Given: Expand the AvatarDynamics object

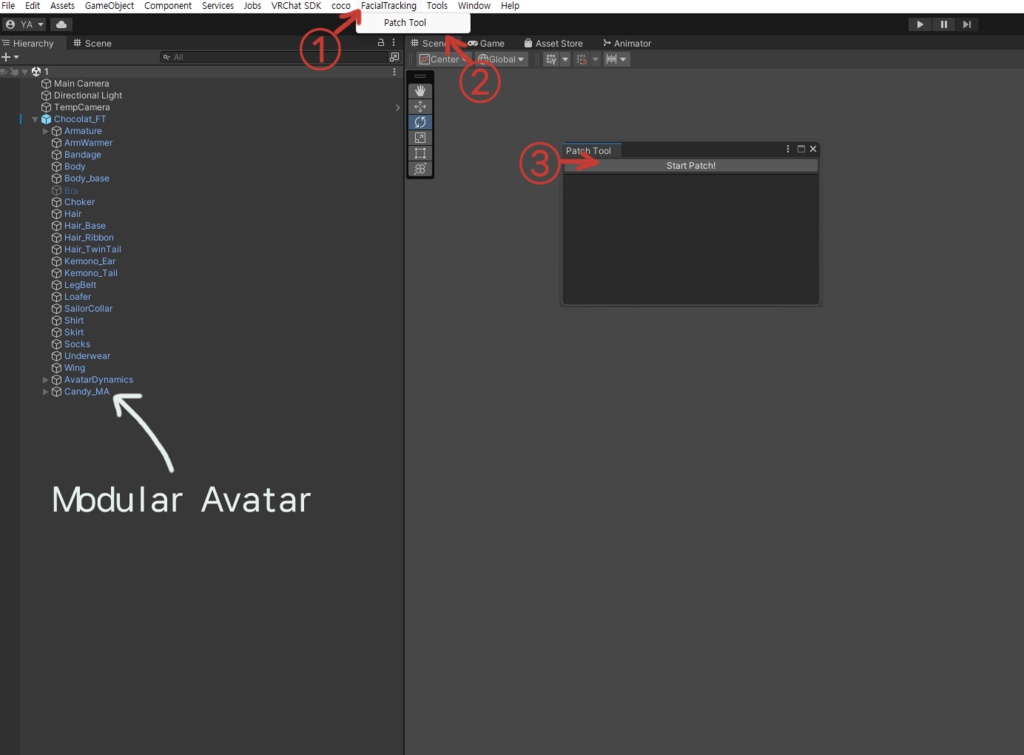Looking at the screenshot, I should point(46,380).
